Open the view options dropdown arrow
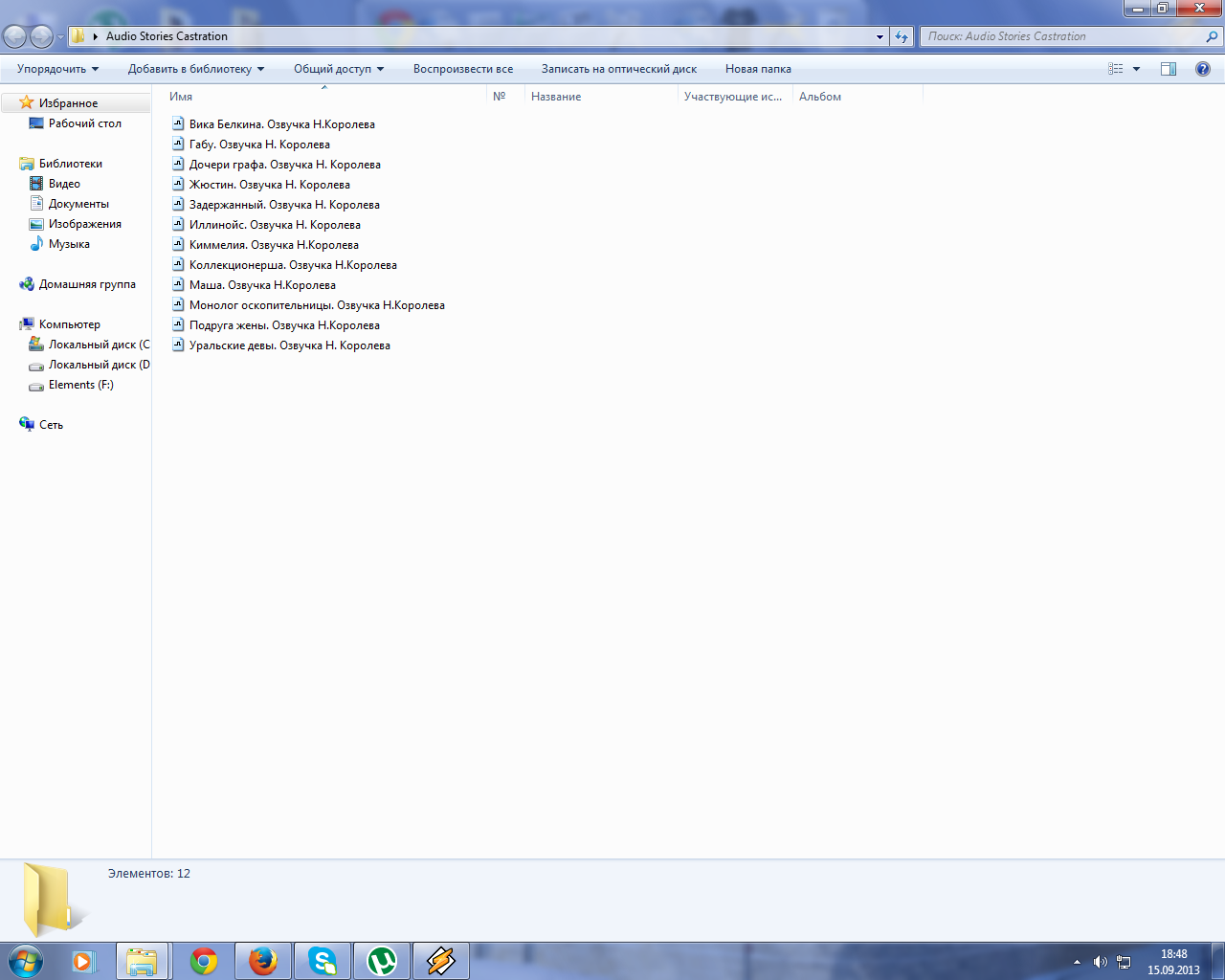1225x980 pixels. coord(1137,69)
